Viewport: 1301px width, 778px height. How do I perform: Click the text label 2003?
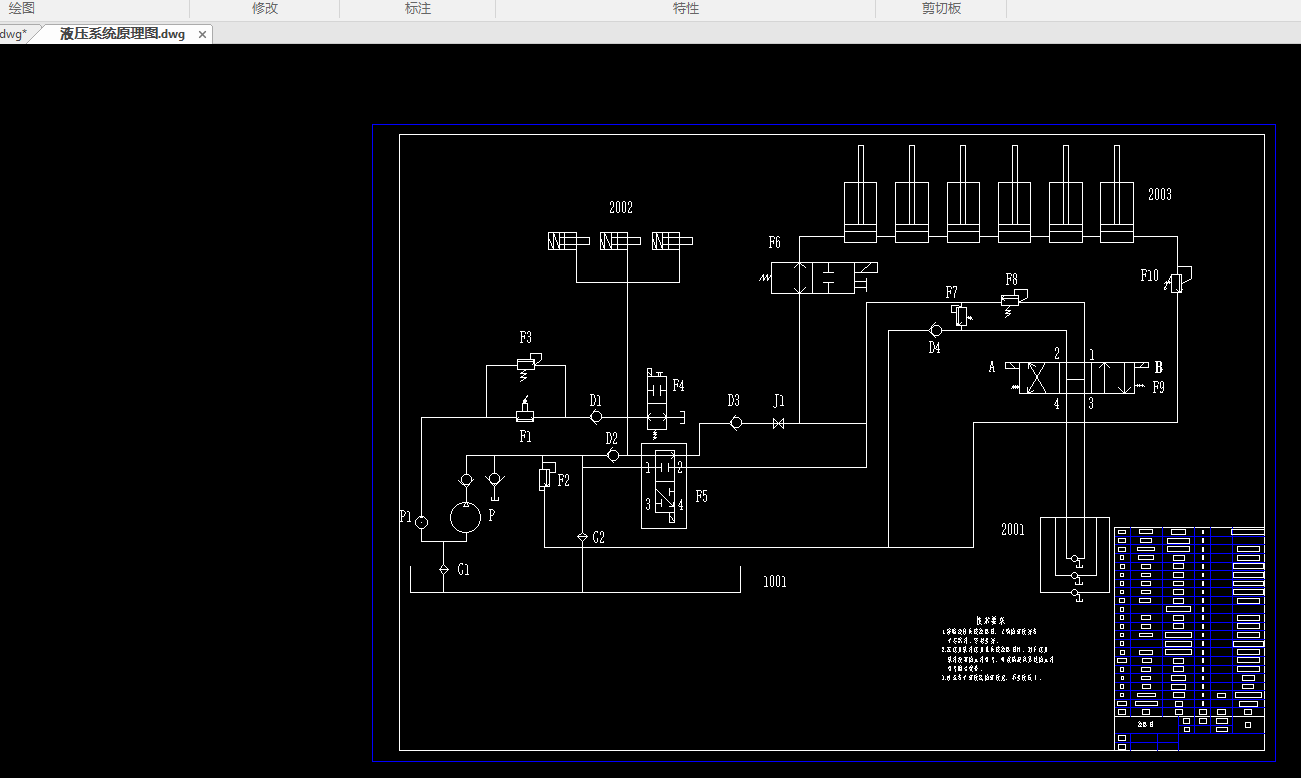1160,195
